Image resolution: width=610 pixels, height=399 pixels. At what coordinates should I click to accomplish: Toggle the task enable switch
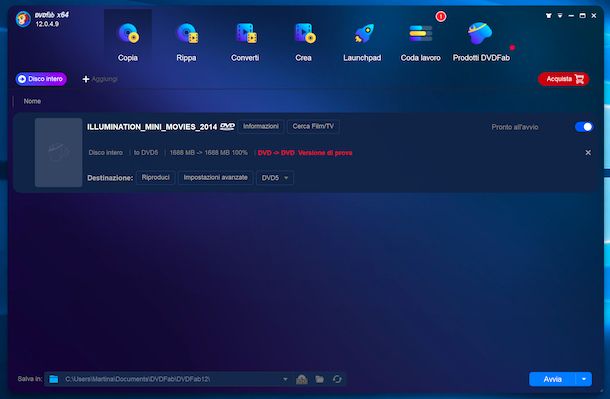pyautogui.click(x=584, y=127)
